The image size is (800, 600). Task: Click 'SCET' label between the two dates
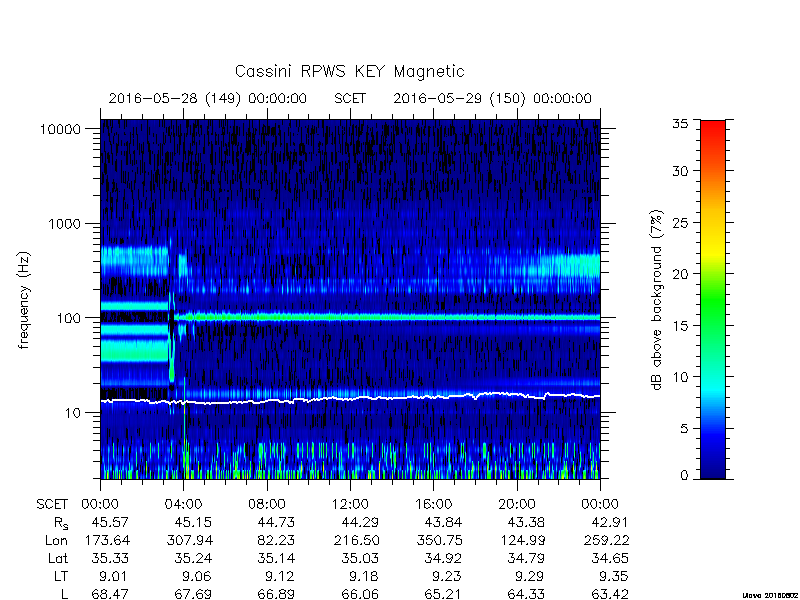pos(350,98)
